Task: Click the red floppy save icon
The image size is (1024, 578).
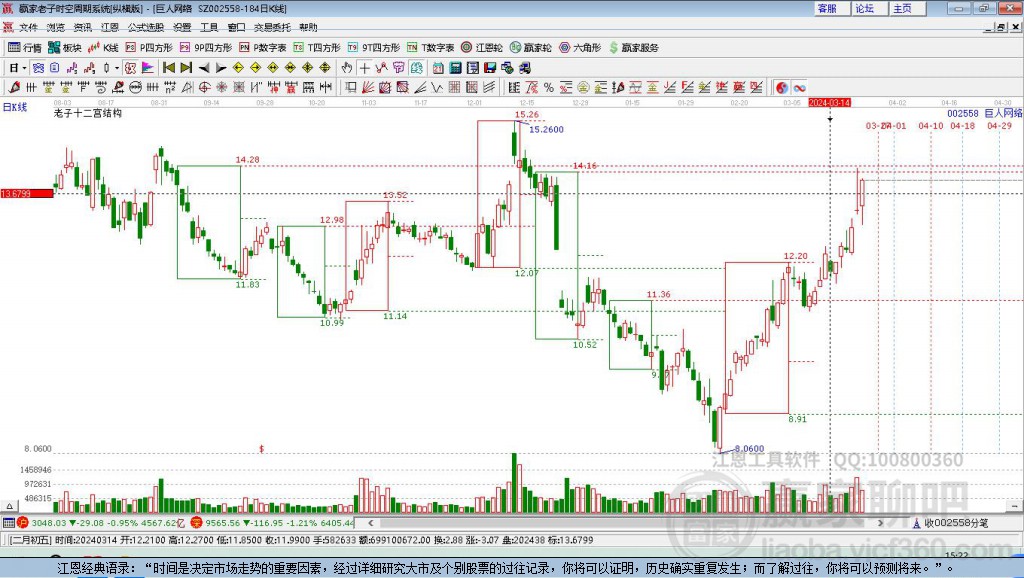Action: click(x=490, y=68)
